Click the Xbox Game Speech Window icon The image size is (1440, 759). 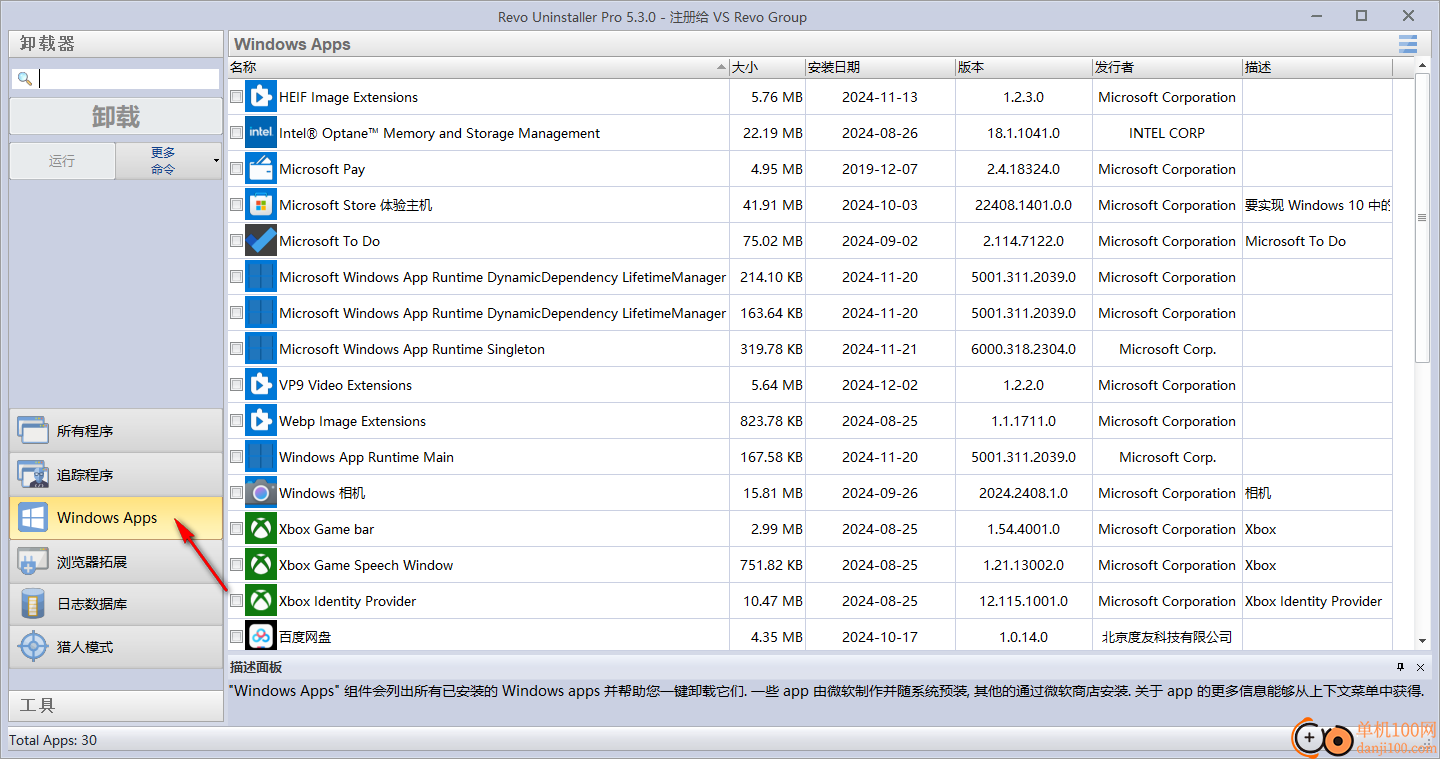click(260, 565)
